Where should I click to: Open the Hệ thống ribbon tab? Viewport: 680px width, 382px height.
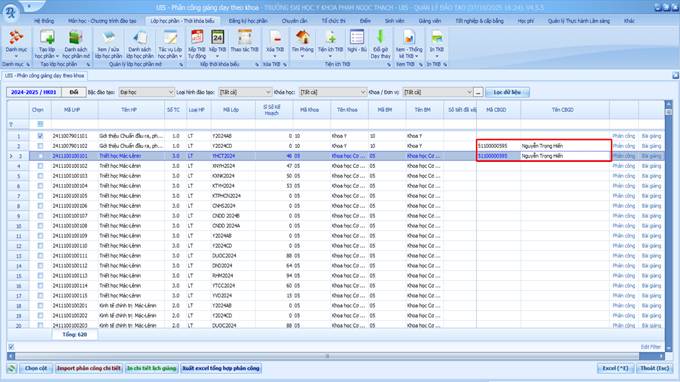coord(44,21)
